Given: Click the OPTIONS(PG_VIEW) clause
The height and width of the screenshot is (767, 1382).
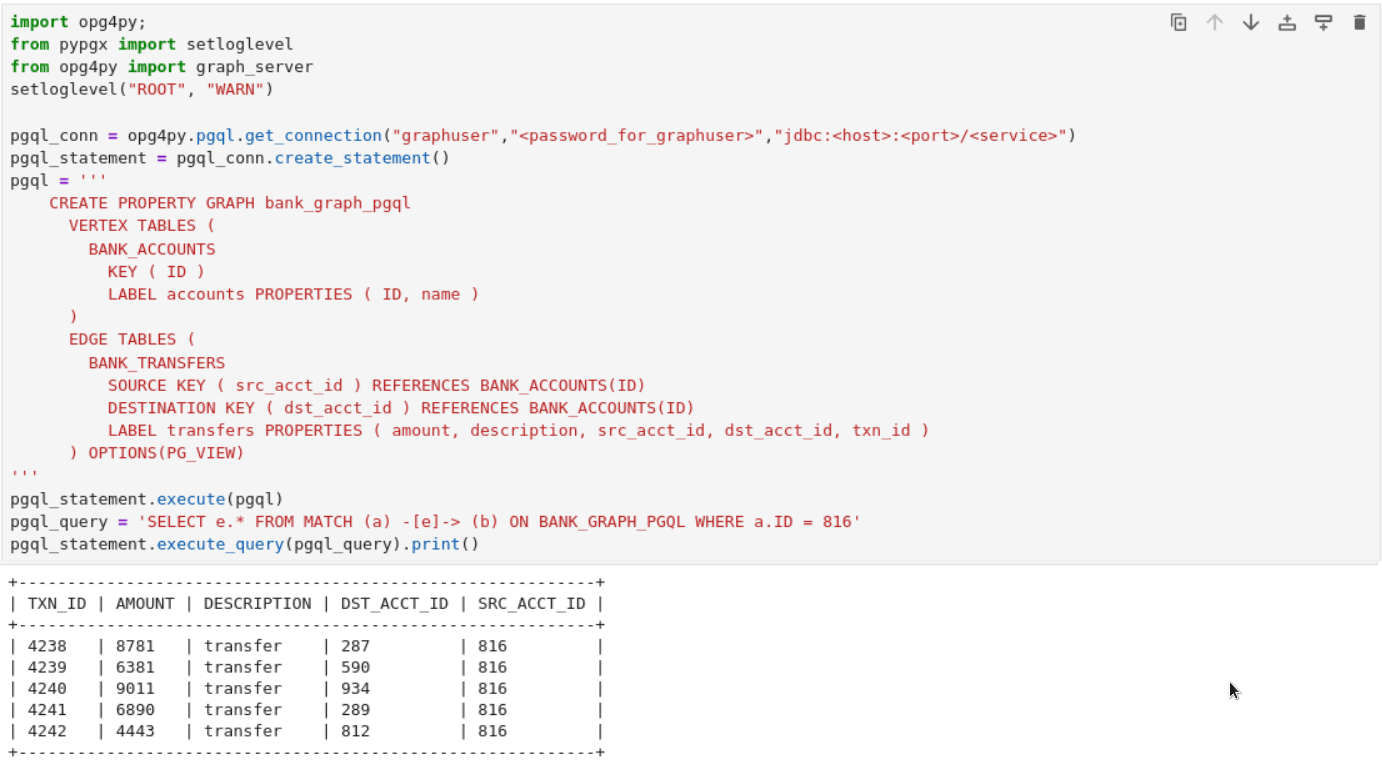Looking at the screenshot, I should [166, 453].
